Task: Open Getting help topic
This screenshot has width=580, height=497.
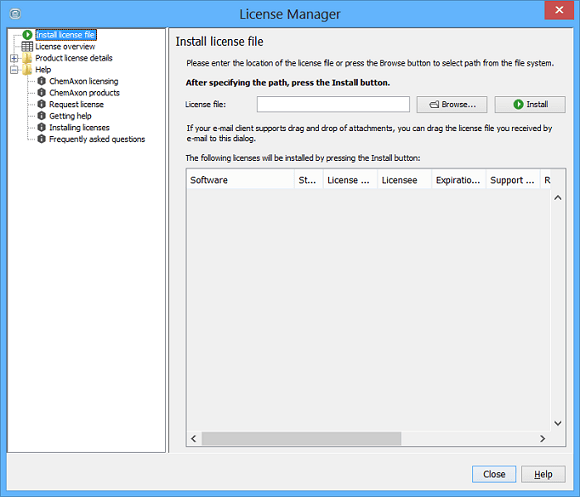Action: click(70, 116)
